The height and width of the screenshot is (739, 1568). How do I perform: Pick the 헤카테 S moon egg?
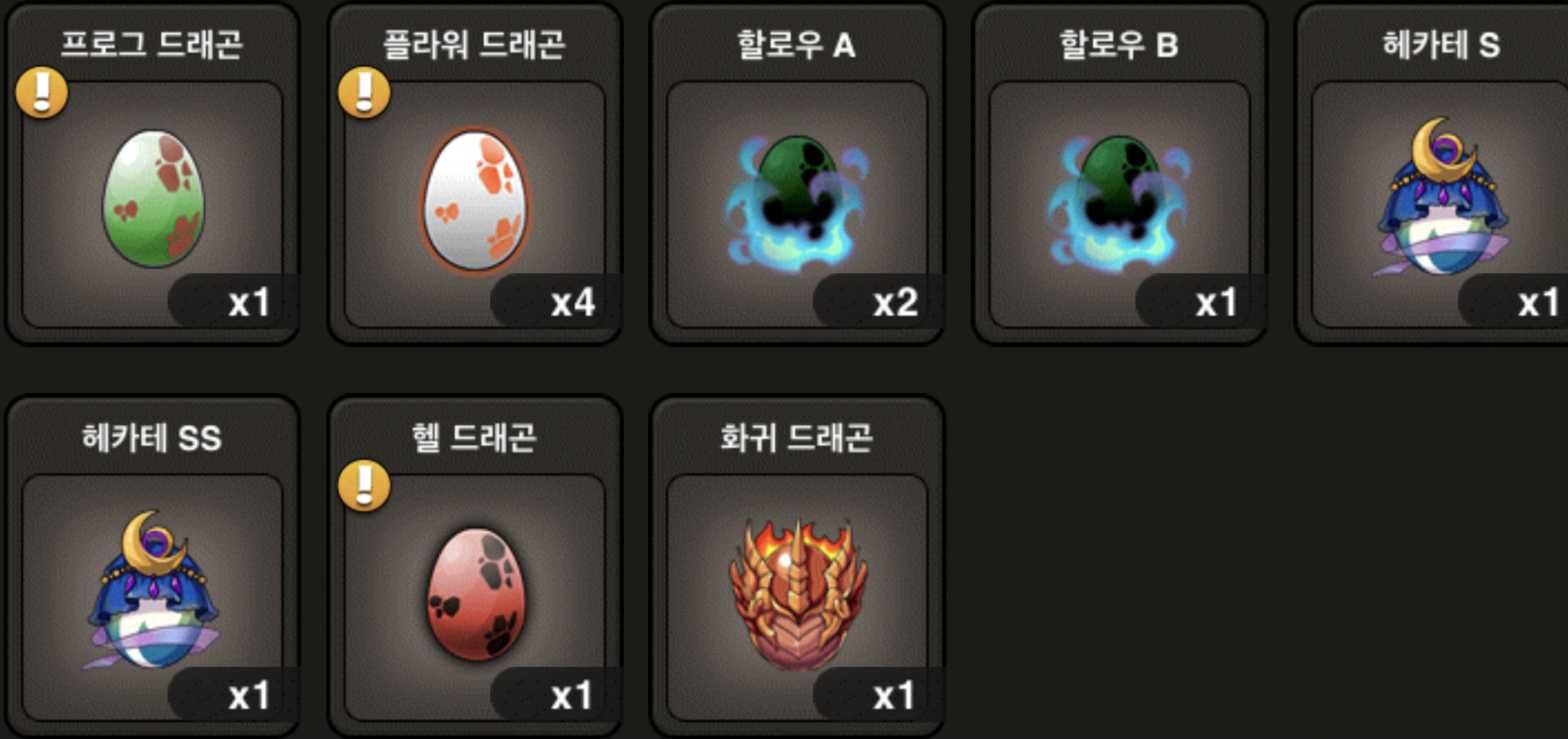[1442, 197]
